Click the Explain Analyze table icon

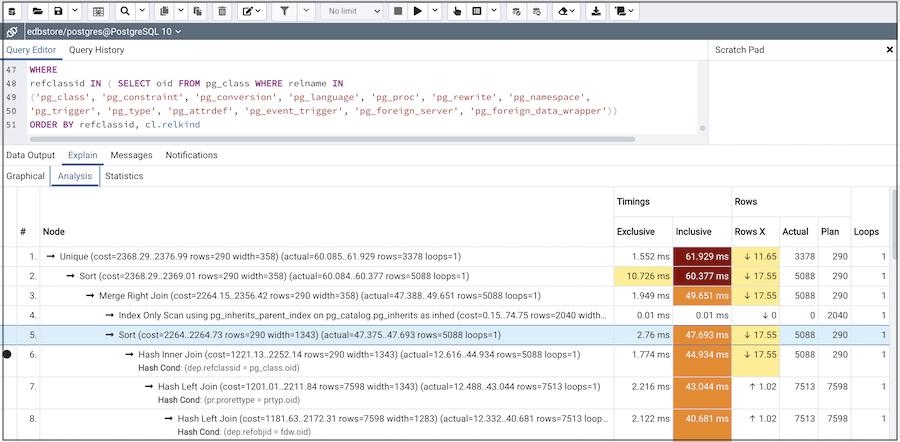pyautogui.click(x=476, y=11)
